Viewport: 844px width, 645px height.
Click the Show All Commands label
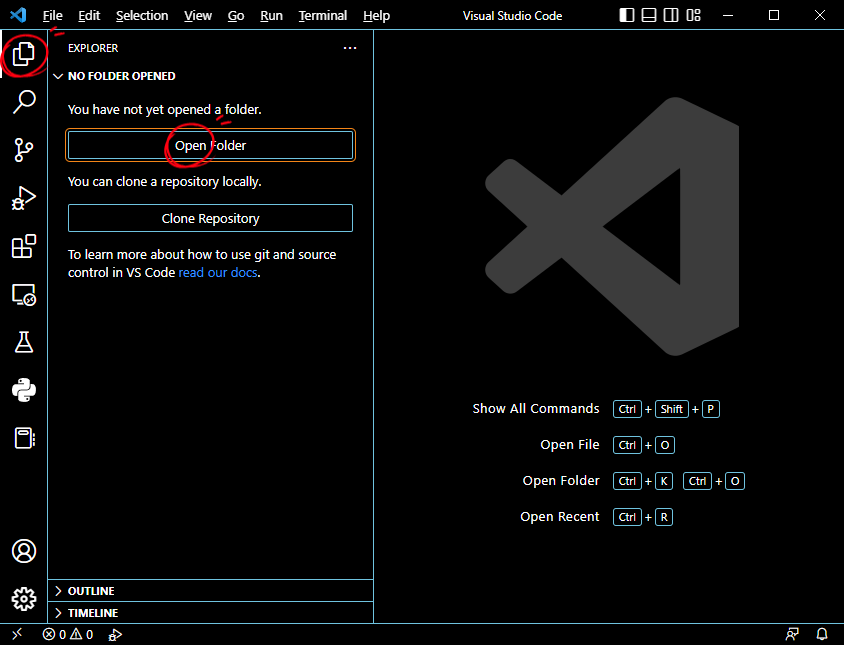536,409
